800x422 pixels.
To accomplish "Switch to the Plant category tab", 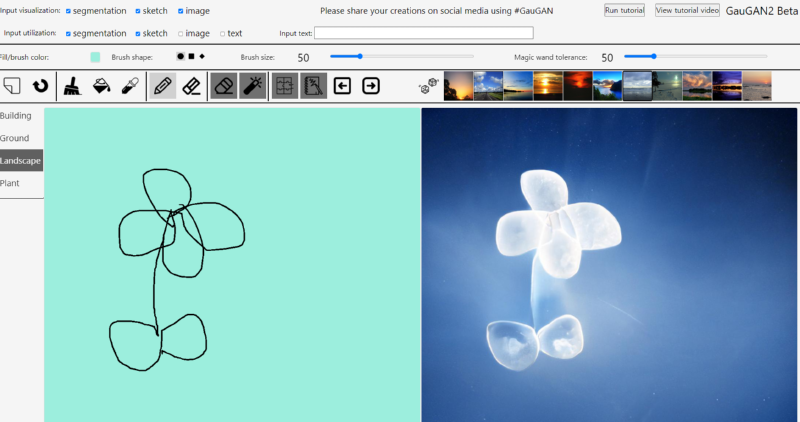I will point(10,184).
